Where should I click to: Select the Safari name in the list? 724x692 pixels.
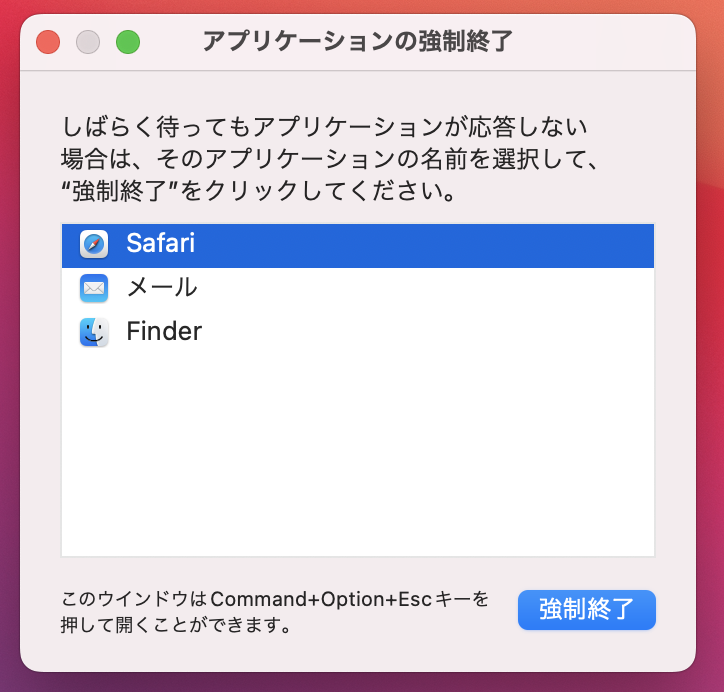click(x=160, y=244)
